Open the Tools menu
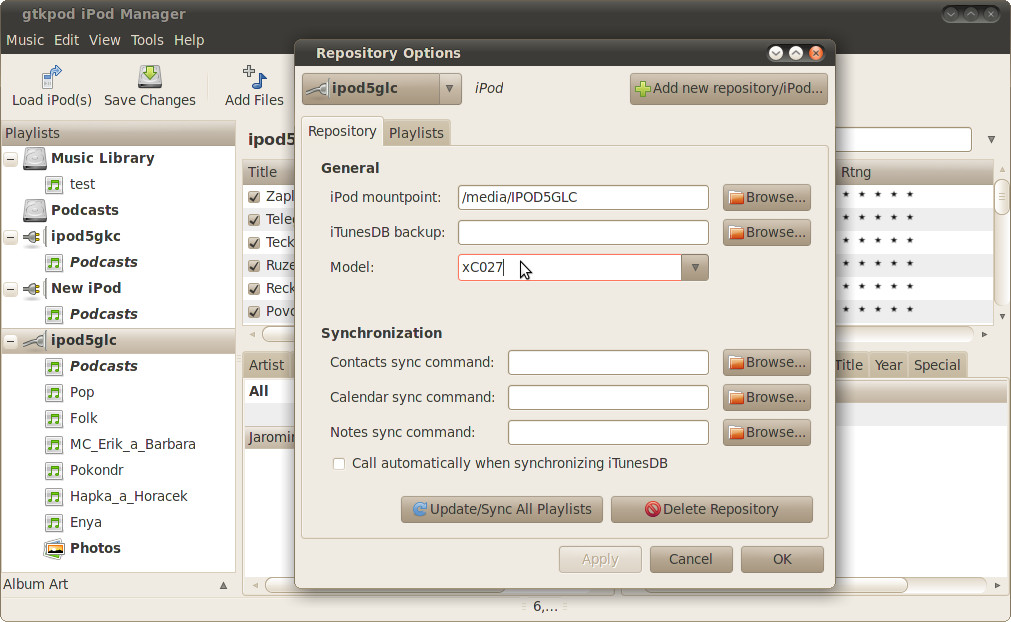Screen dimensions: 1011x622 (147, 40)
